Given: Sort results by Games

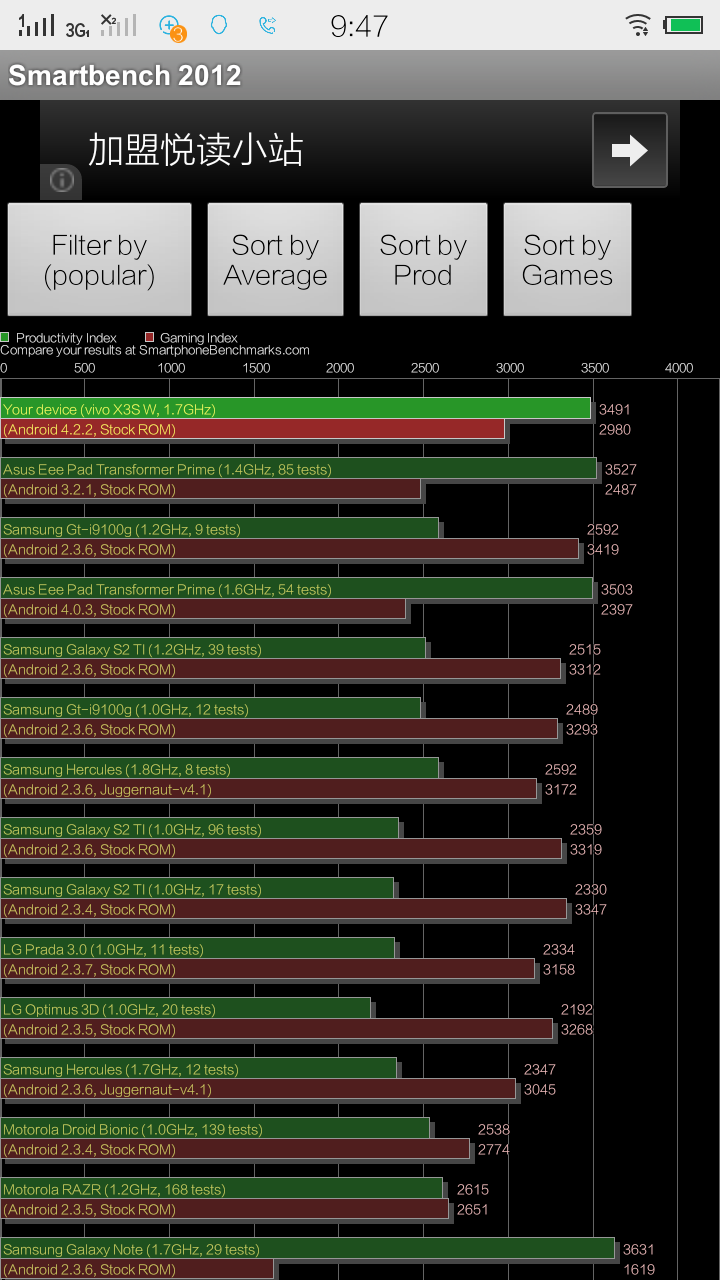Looking at the screenshot, I should 567,259.
